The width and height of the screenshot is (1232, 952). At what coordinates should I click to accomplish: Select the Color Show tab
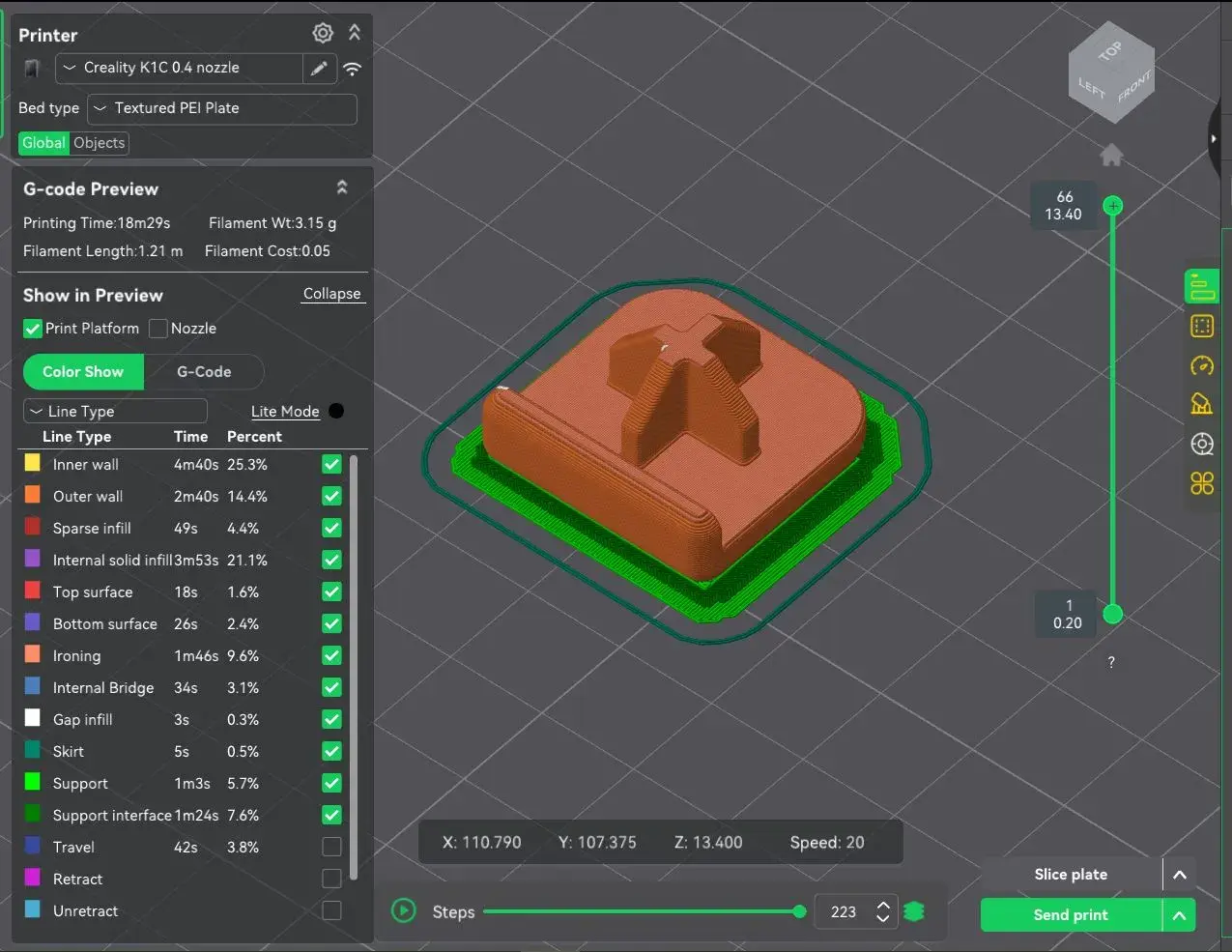(x=83, y=372)
